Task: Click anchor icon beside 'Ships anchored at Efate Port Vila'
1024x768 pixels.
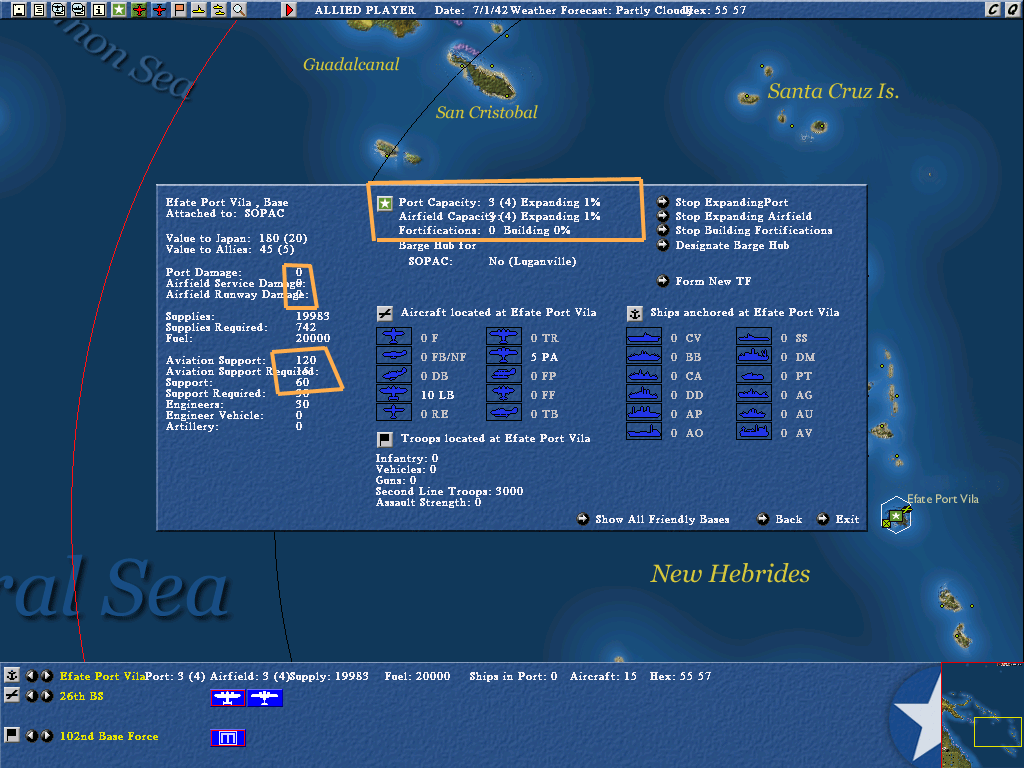Action: pyautogui.click(x=634, y=313)
